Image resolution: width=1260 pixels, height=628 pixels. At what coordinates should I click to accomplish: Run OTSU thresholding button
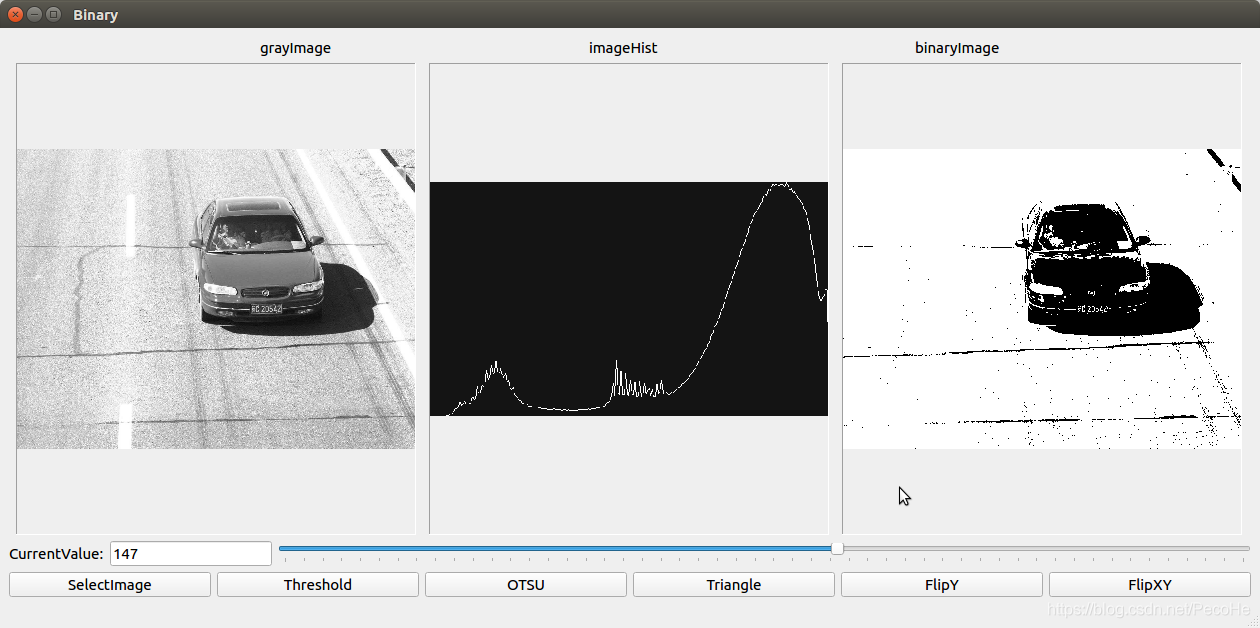[x=526, y=585]
